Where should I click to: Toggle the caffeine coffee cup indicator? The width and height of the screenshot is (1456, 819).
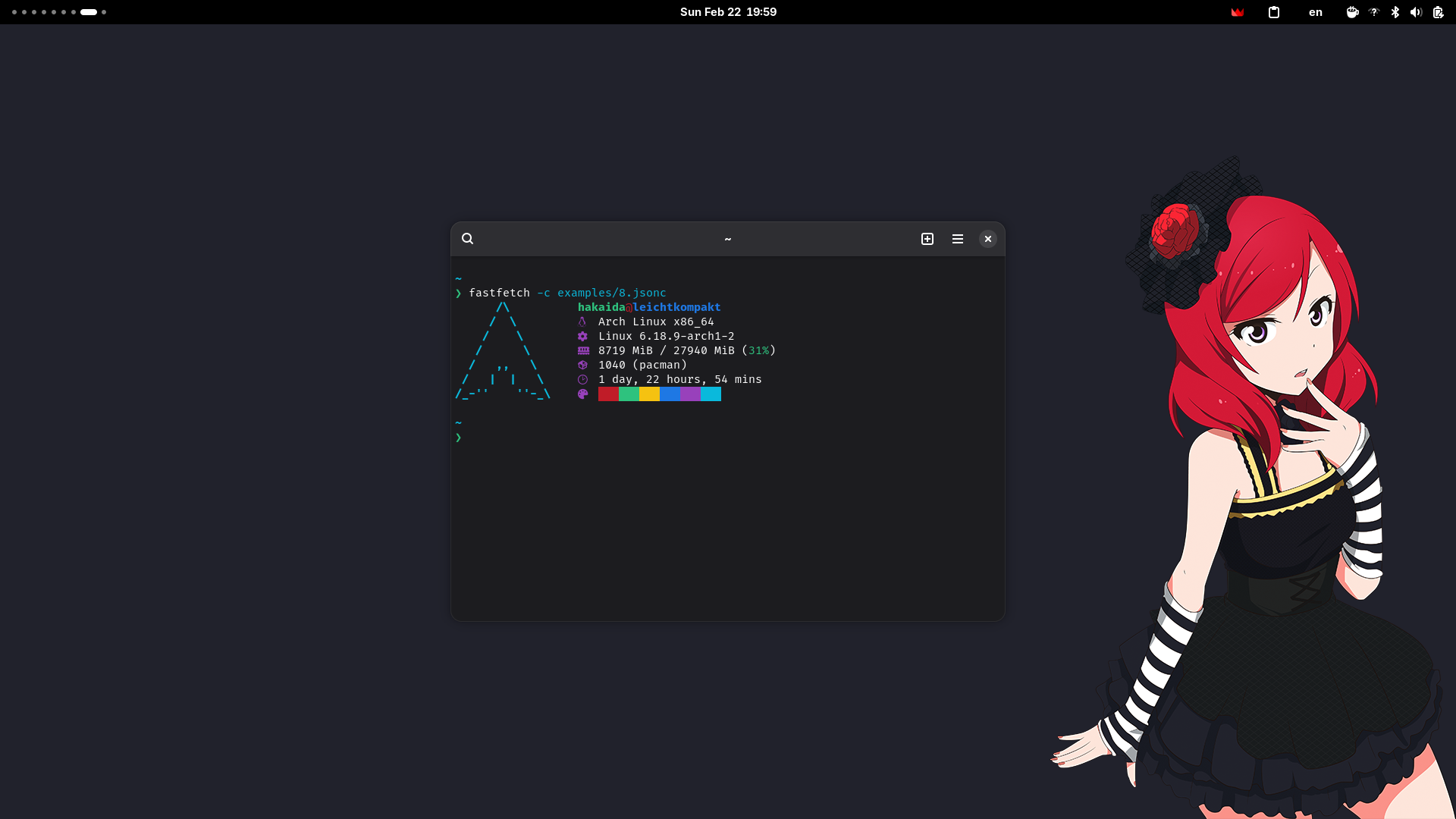point(1352,12)
